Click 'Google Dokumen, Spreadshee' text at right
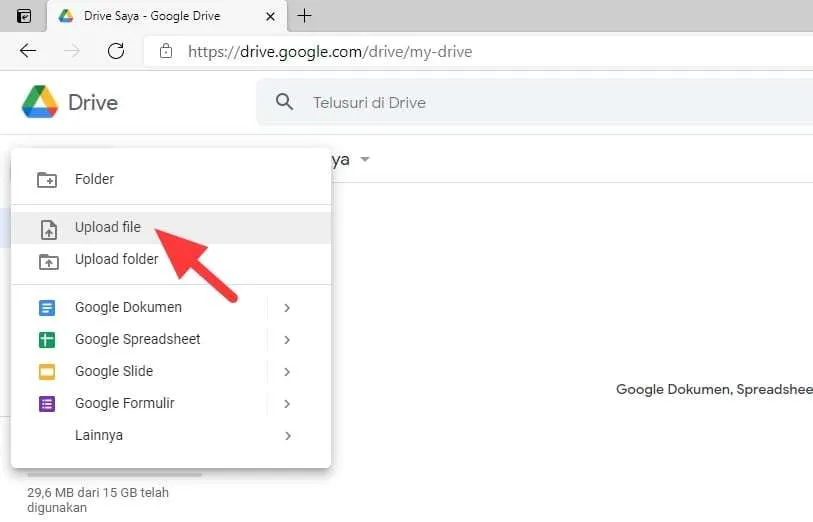The height and width of the screenshot is (522, 813). pyautogui.click(x=714, y=389)
